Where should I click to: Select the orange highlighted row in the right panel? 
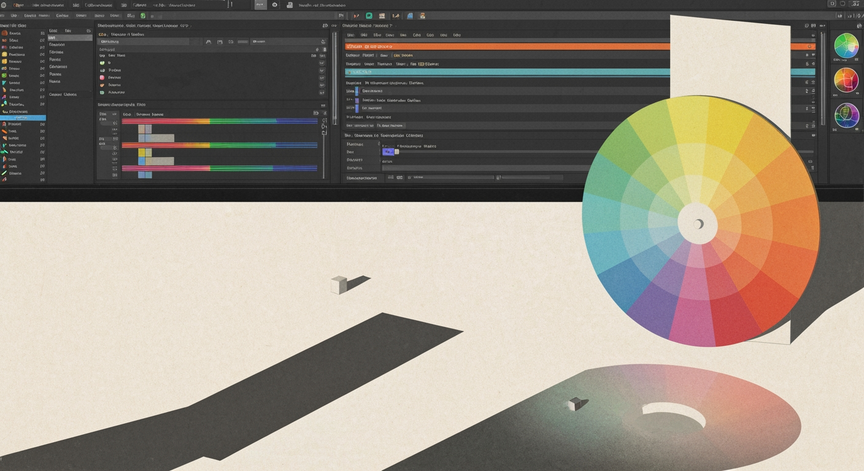click(580, 47)
